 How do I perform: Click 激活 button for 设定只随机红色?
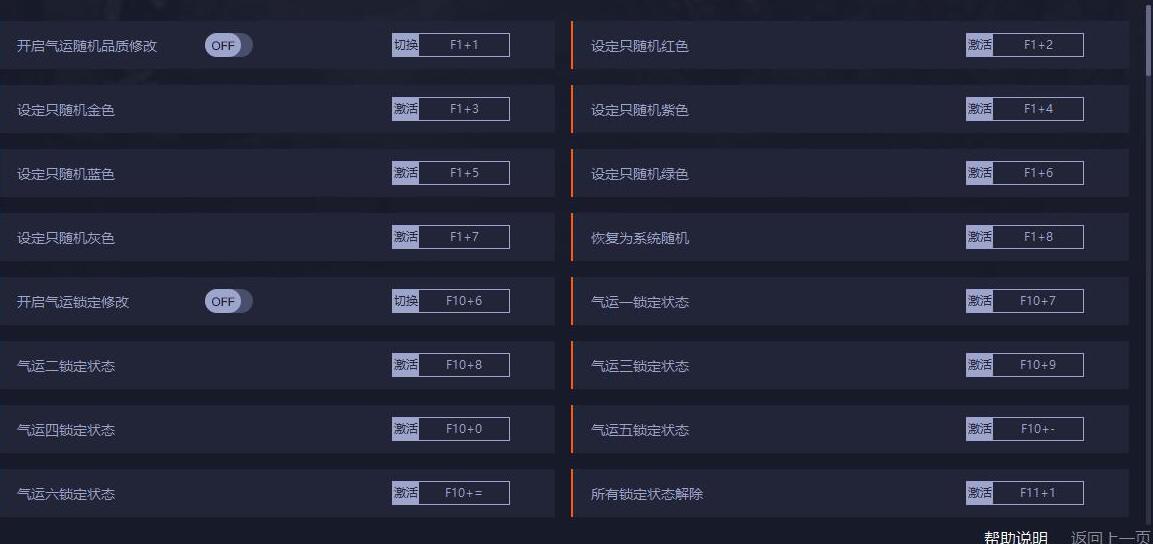click(x=979, y=45)
